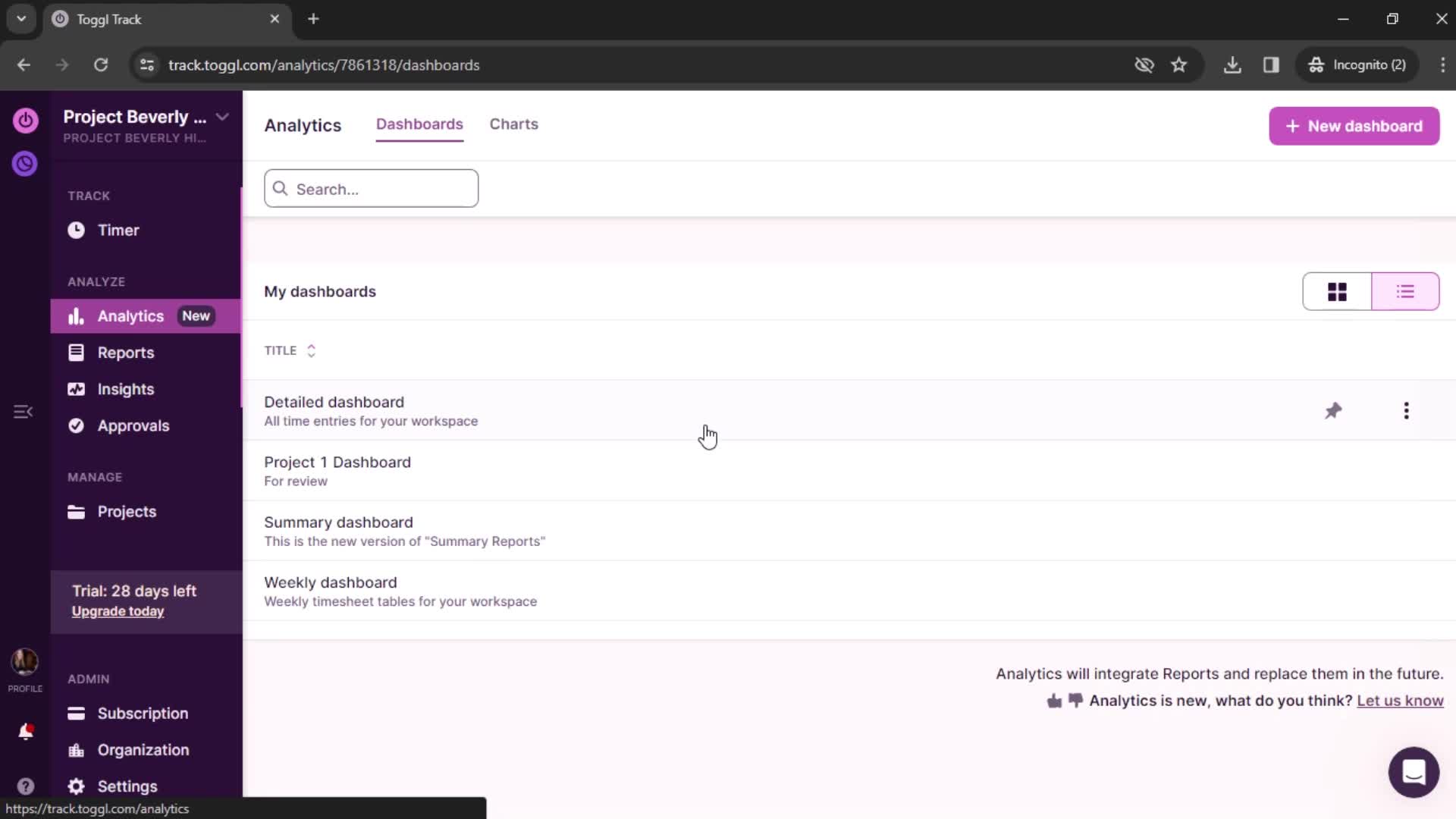Expand title sort order dropdown

(311, 350)
